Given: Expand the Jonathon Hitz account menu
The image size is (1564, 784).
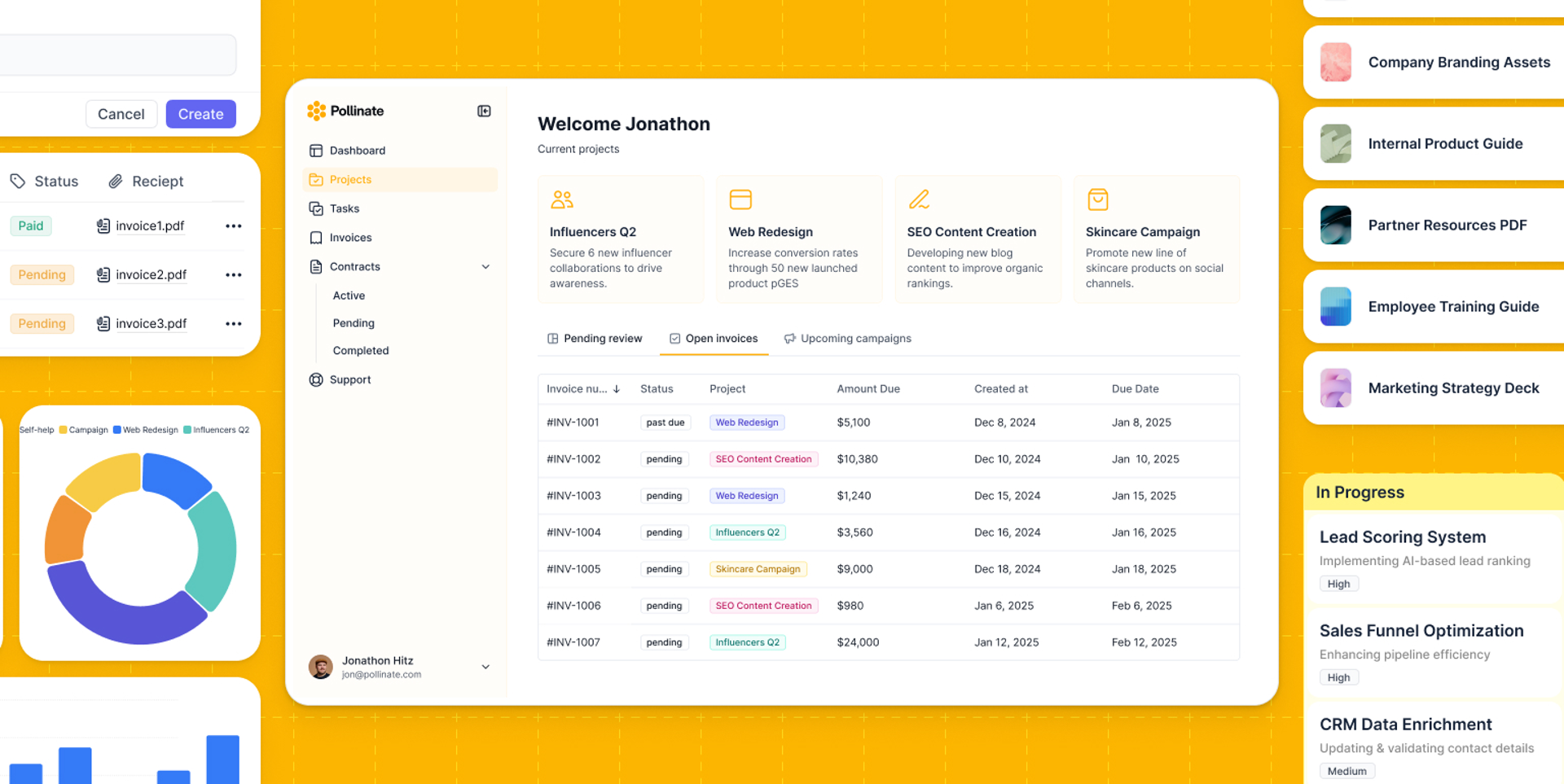Looking at the screenshot, I should coord(485,667).
